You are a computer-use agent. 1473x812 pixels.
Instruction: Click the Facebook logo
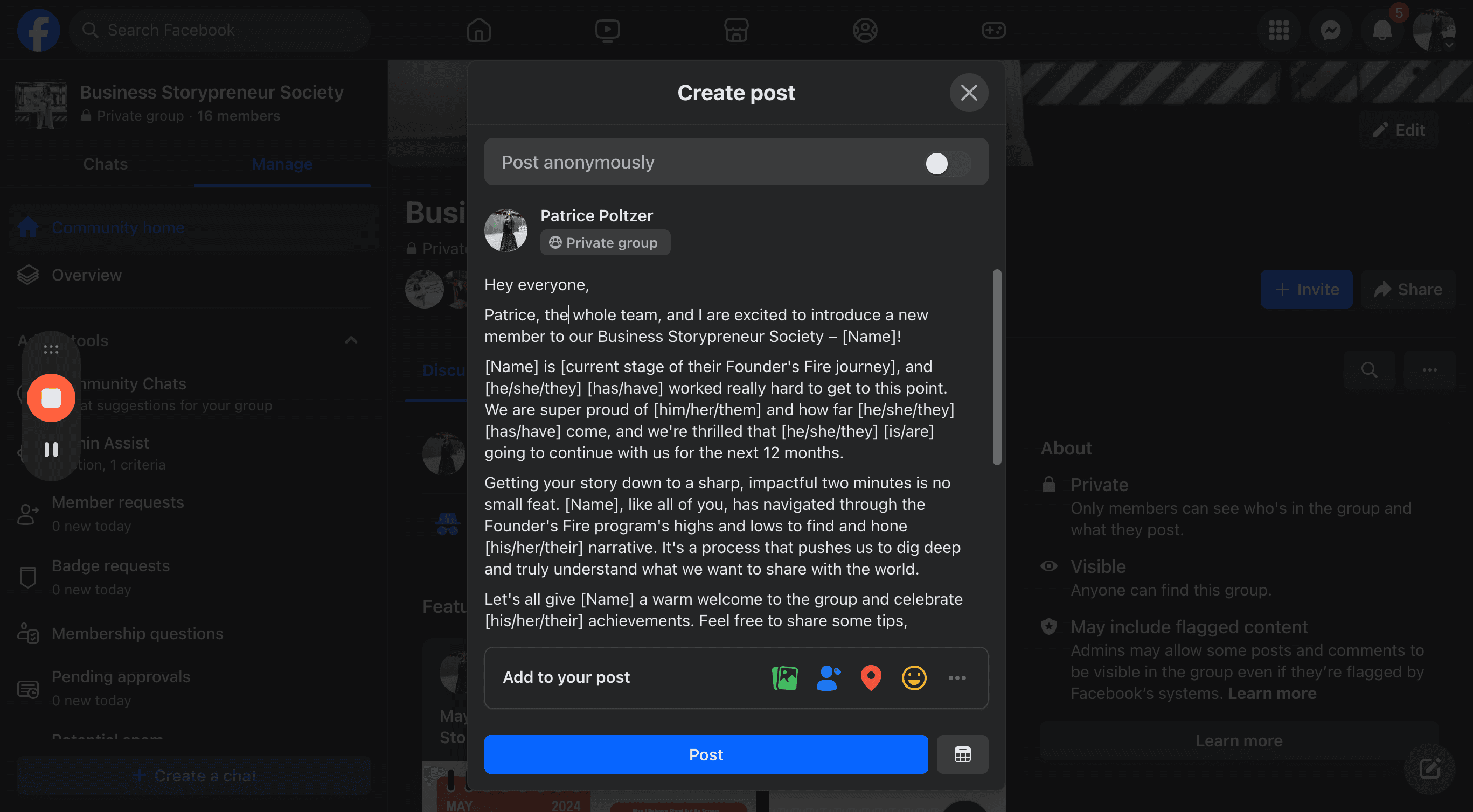pos(38,30)
